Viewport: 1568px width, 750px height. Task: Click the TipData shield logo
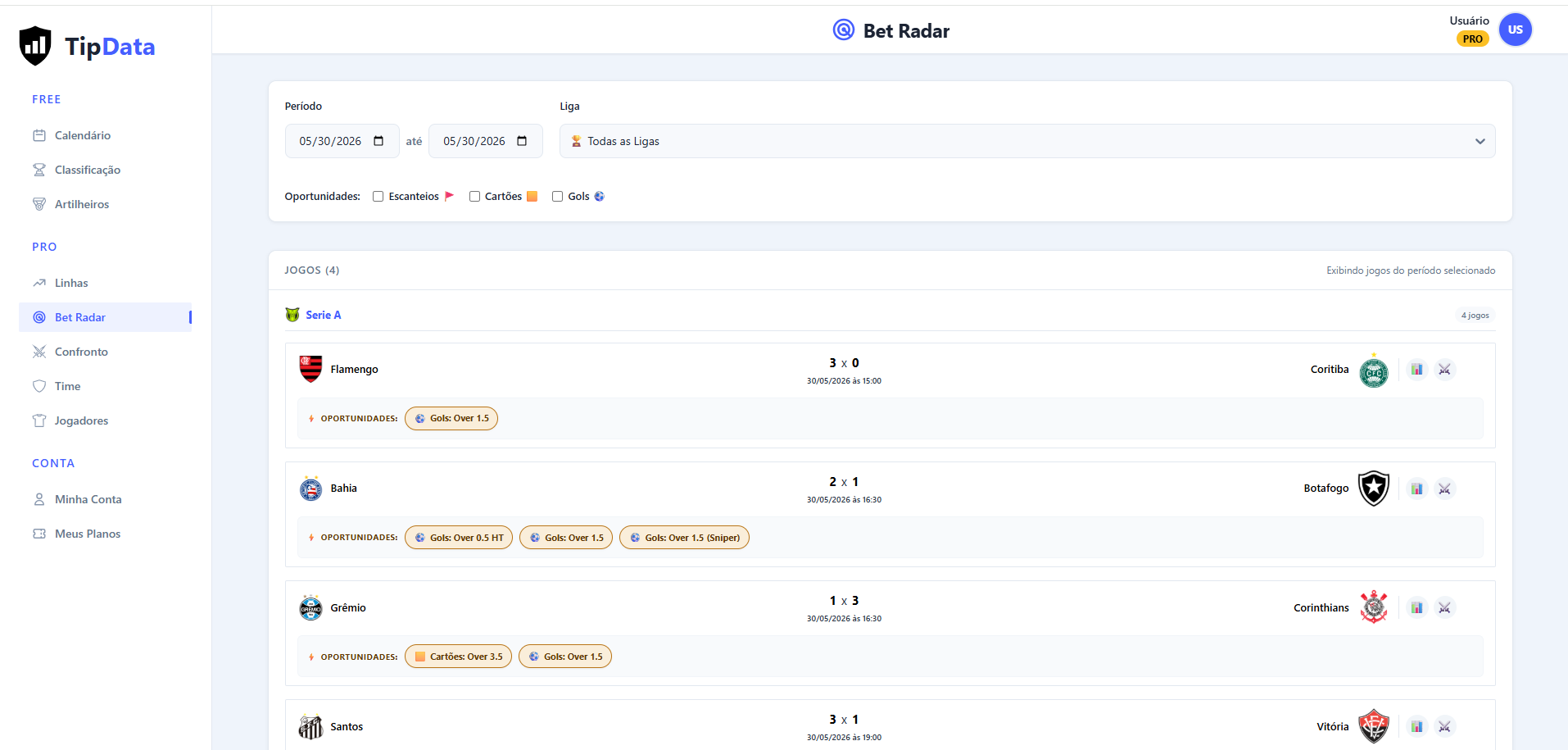35,45
